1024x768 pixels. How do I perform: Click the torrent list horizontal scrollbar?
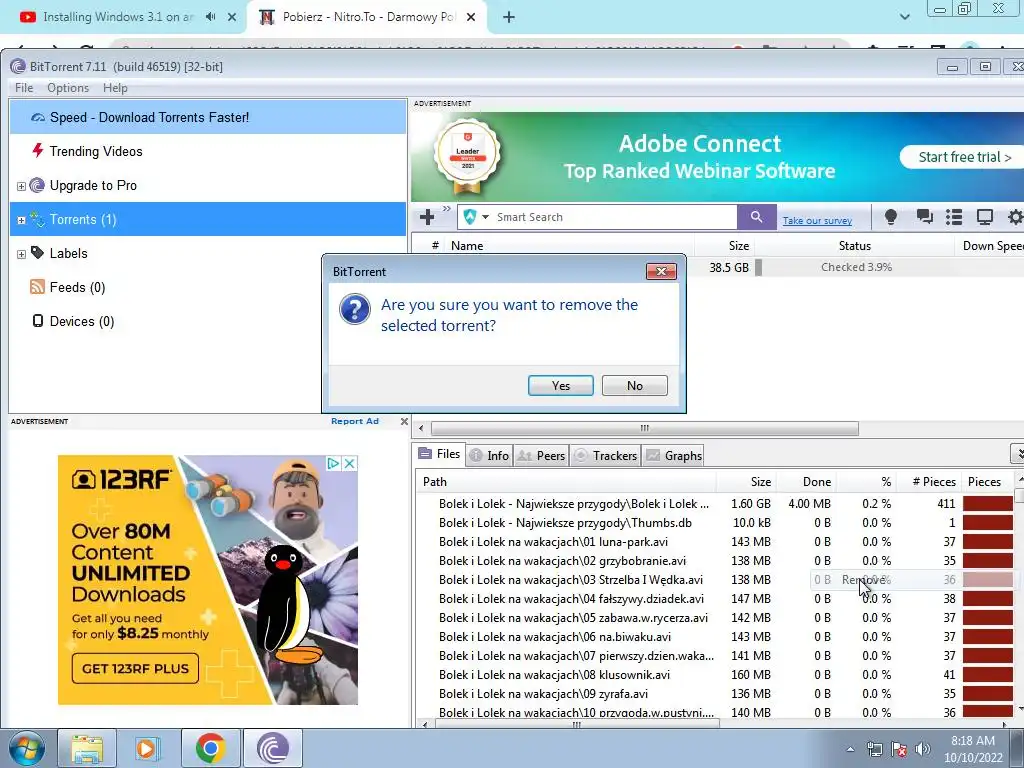644,428
